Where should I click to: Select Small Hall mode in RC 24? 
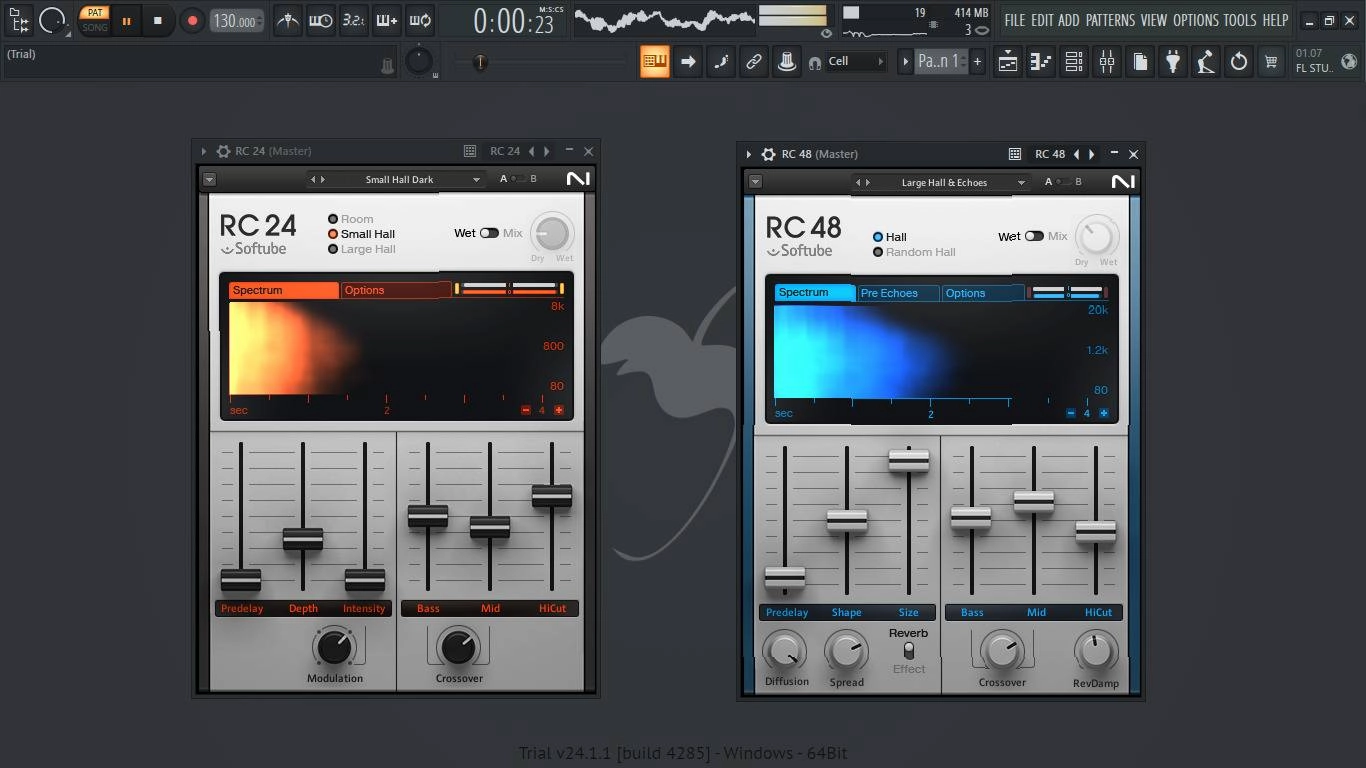tap(361, 234)
